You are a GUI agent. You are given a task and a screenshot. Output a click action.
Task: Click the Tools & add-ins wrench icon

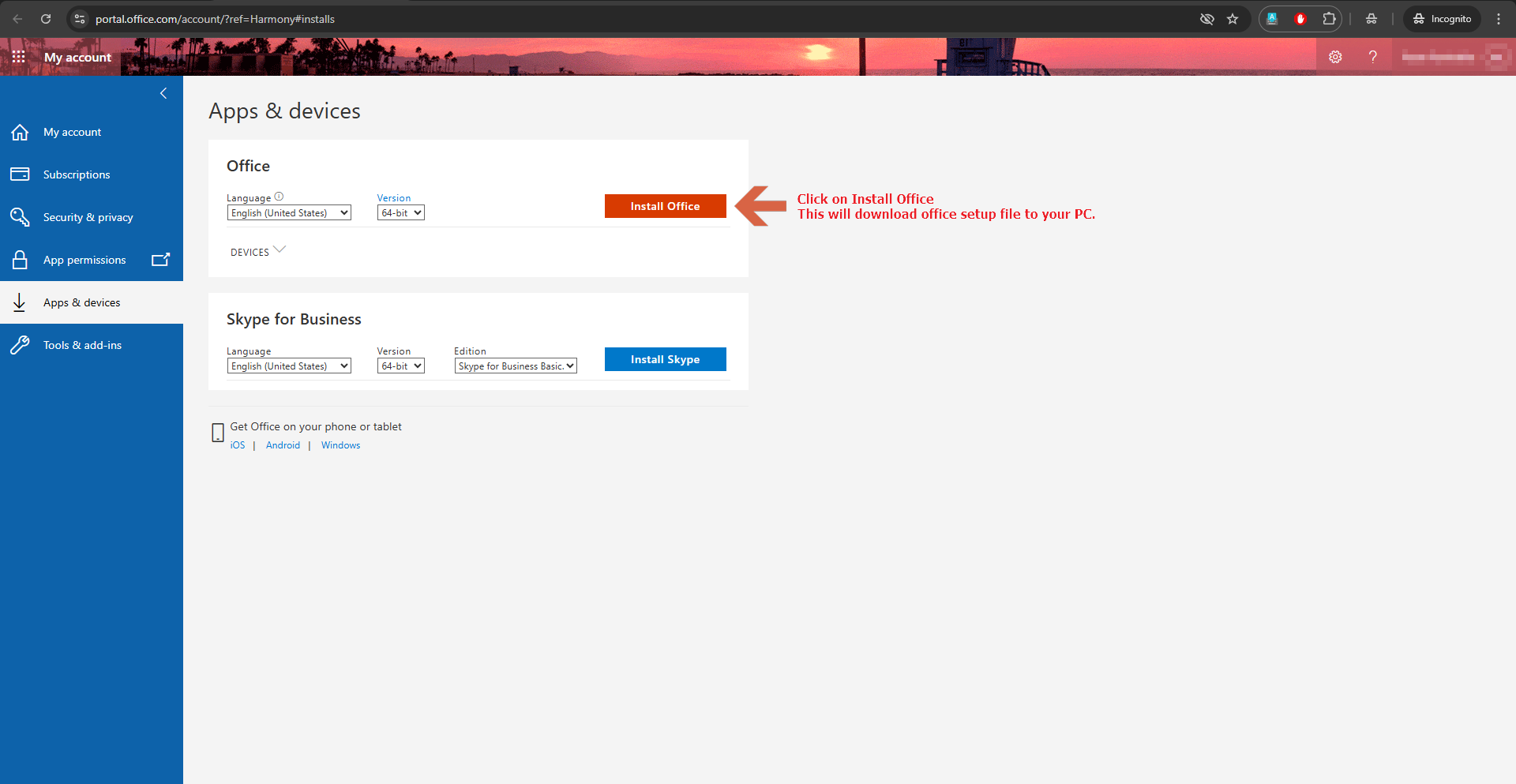click(x=20, y=345)
